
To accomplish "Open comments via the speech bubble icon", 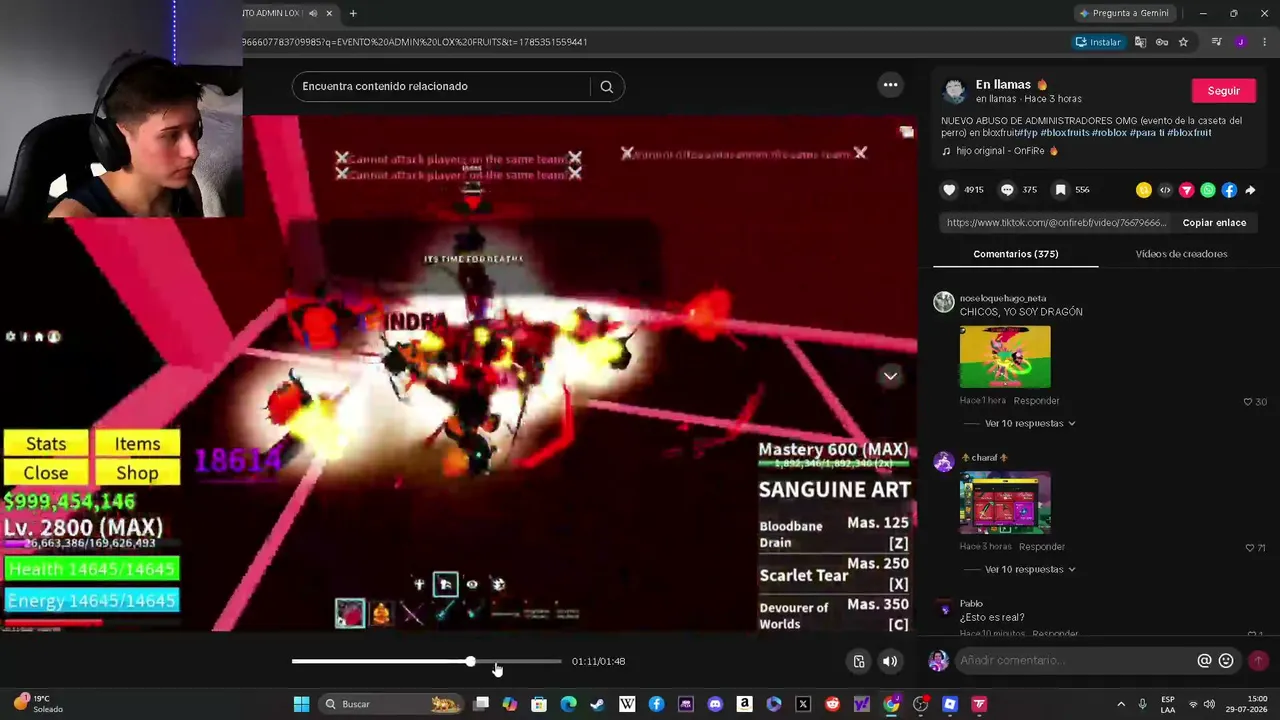I will pyautogui.click(x=1007, y=190).
